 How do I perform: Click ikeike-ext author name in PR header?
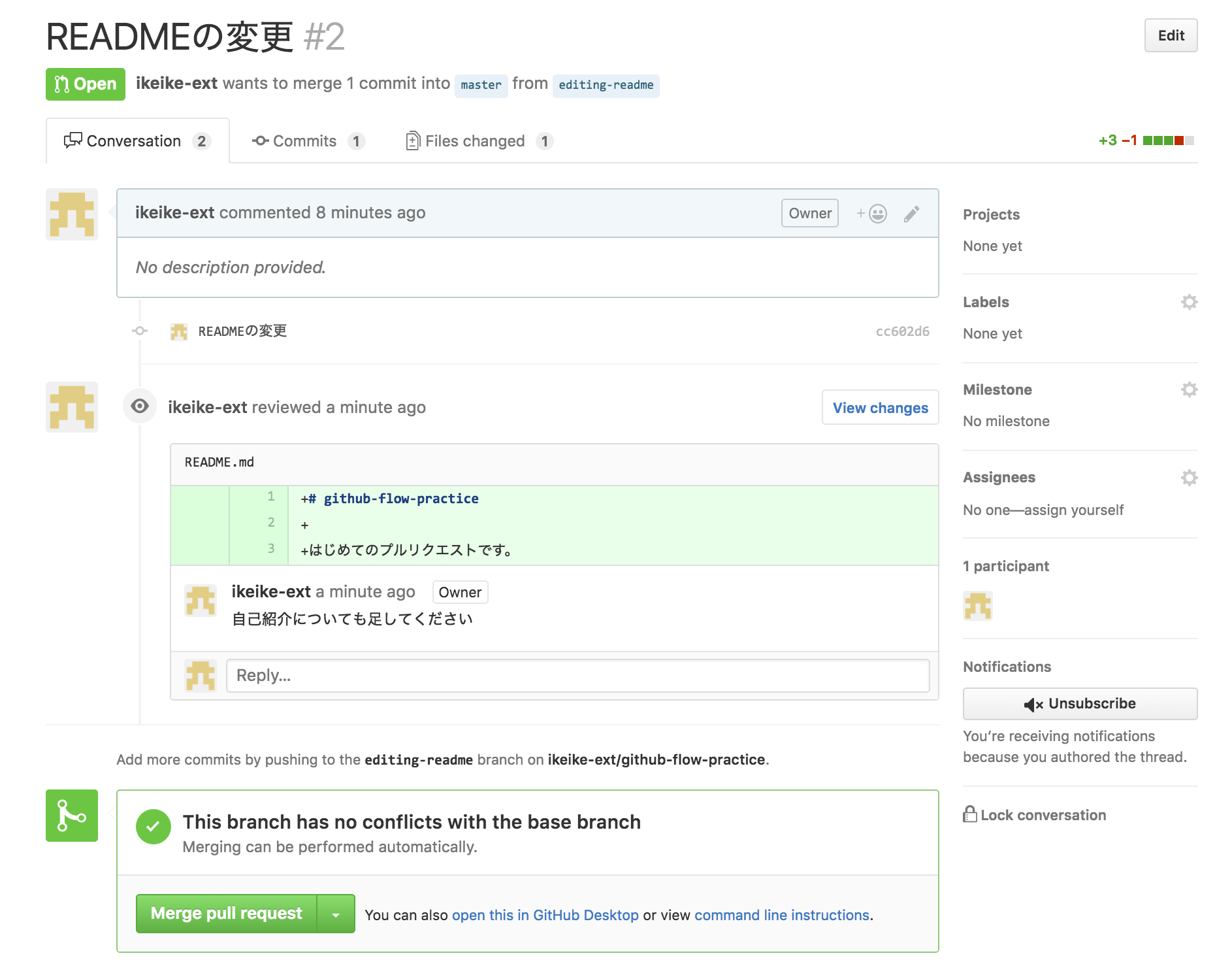click(176, 84)
